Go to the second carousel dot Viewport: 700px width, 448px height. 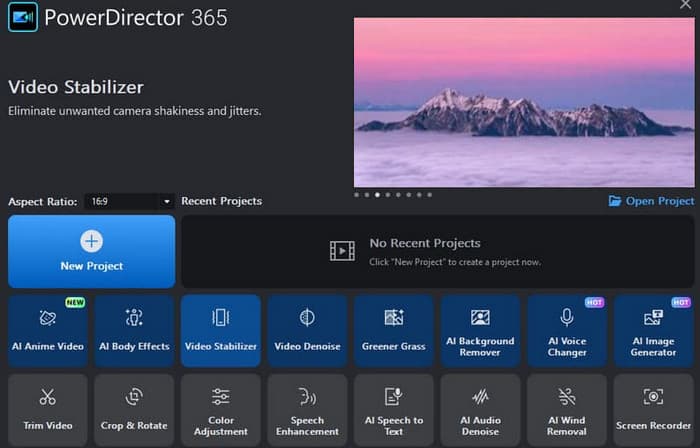[367, 195]
